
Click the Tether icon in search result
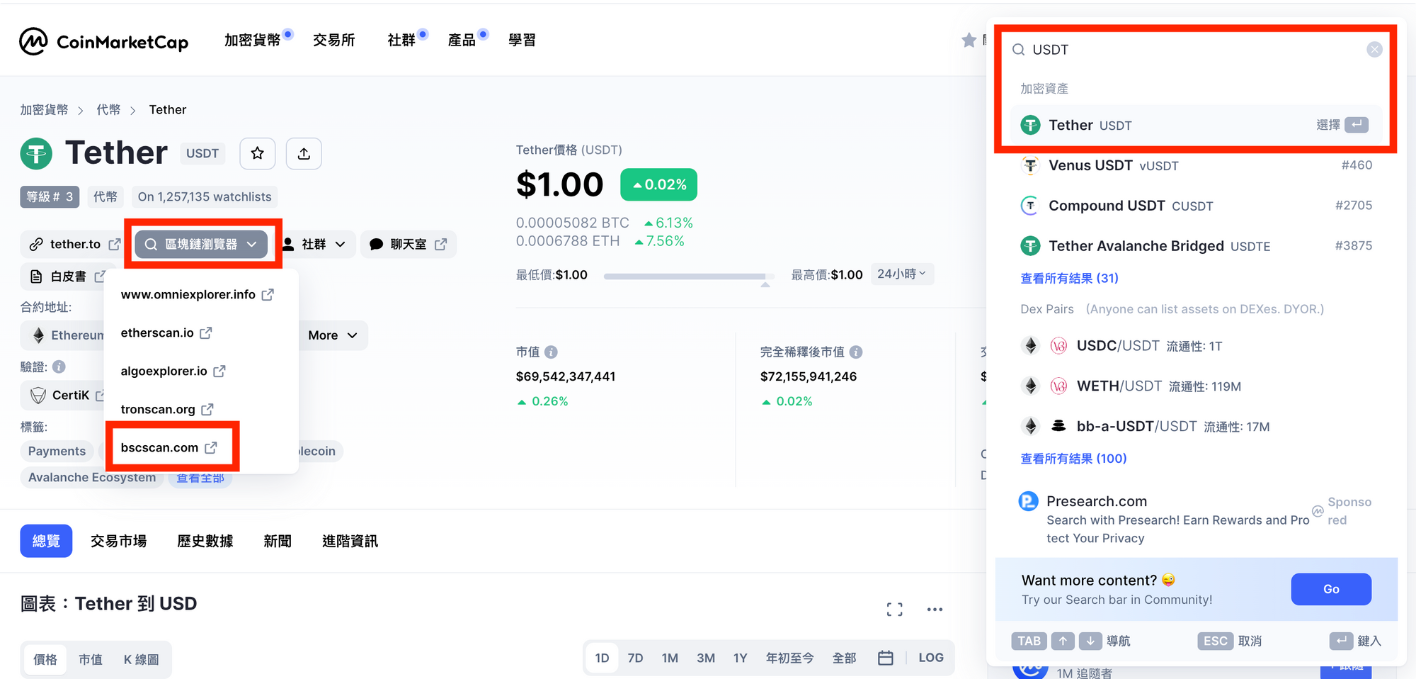(1030, 125)
